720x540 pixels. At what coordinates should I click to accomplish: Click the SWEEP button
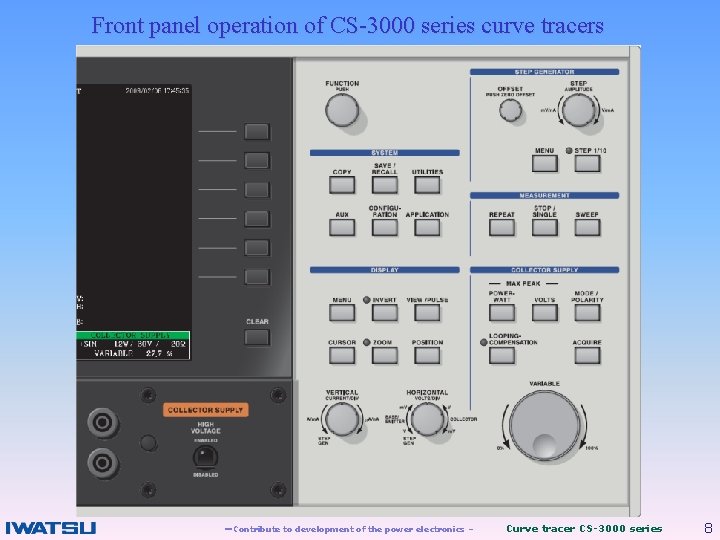[587, 227]
